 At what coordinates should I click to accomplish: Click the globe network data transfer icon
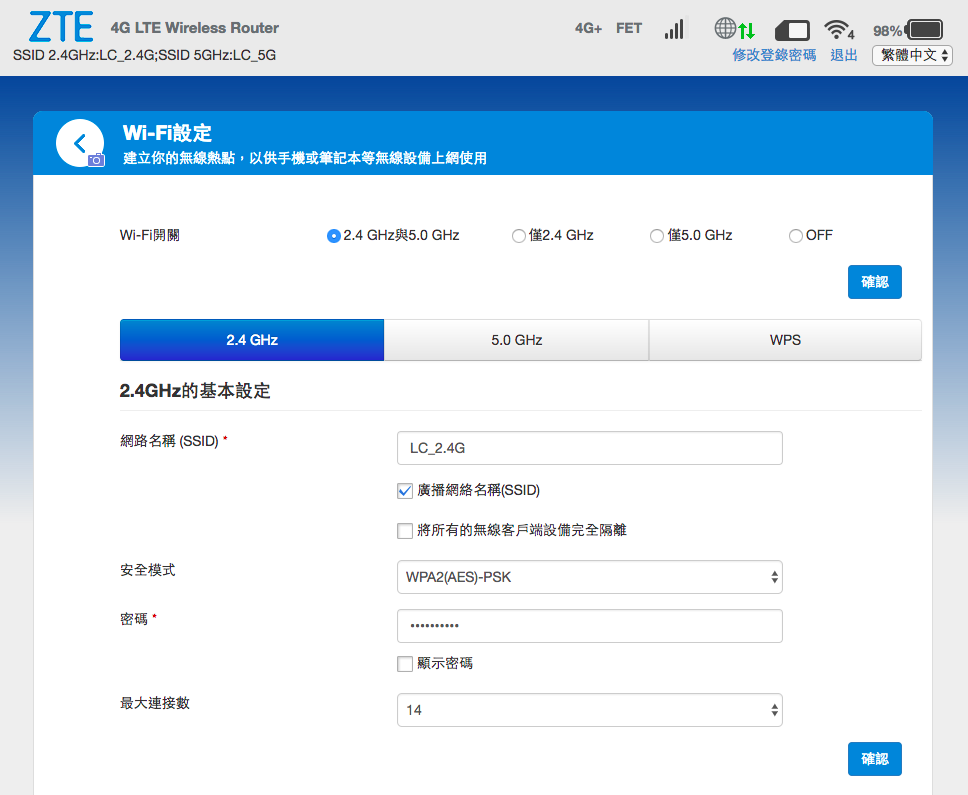coord(734,28)
